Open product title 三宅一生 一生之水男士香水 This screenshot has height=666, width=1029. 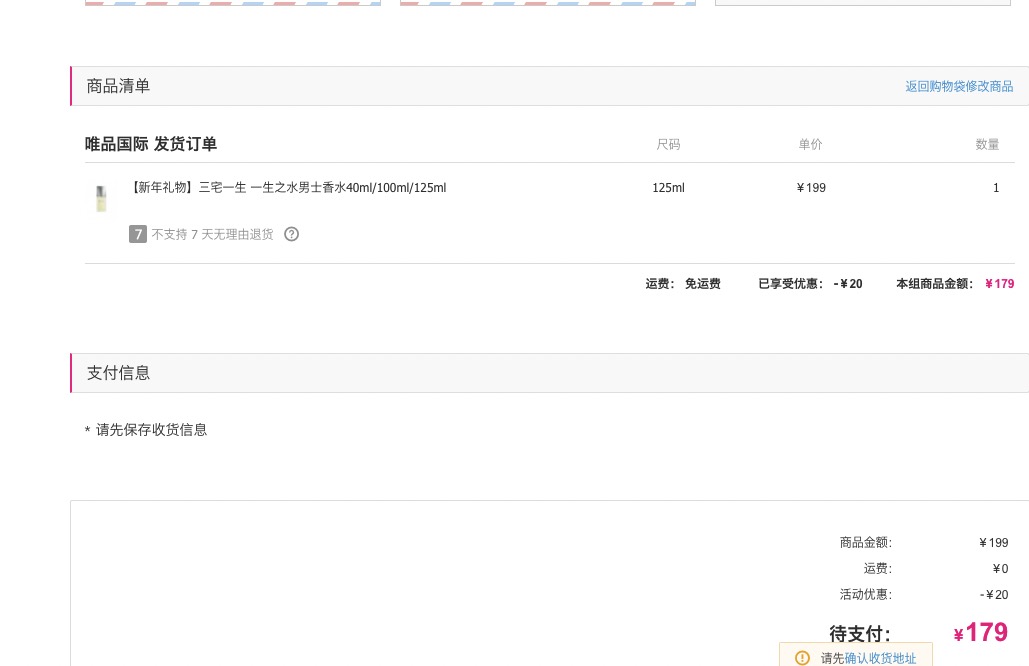pyautogui.click(x=287, y=188)
